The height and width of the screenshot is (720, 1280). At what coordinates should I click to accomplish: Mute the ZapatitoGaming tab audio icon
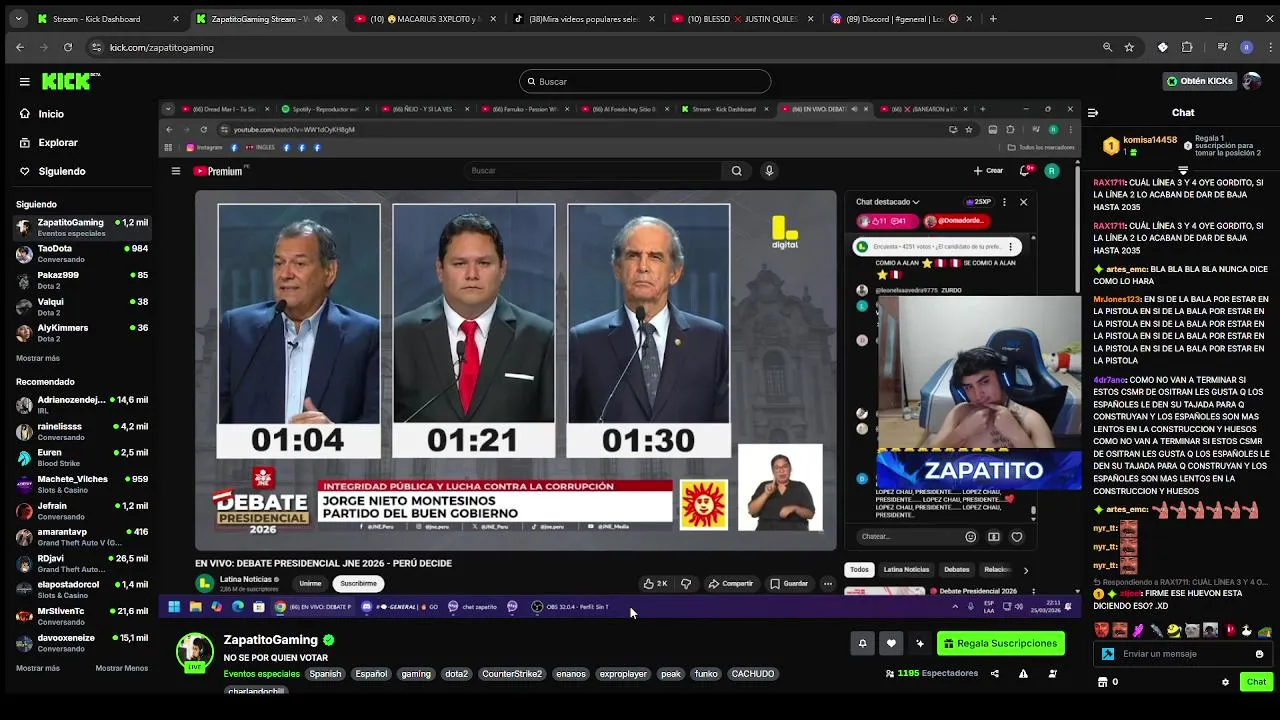pos(319,19)
